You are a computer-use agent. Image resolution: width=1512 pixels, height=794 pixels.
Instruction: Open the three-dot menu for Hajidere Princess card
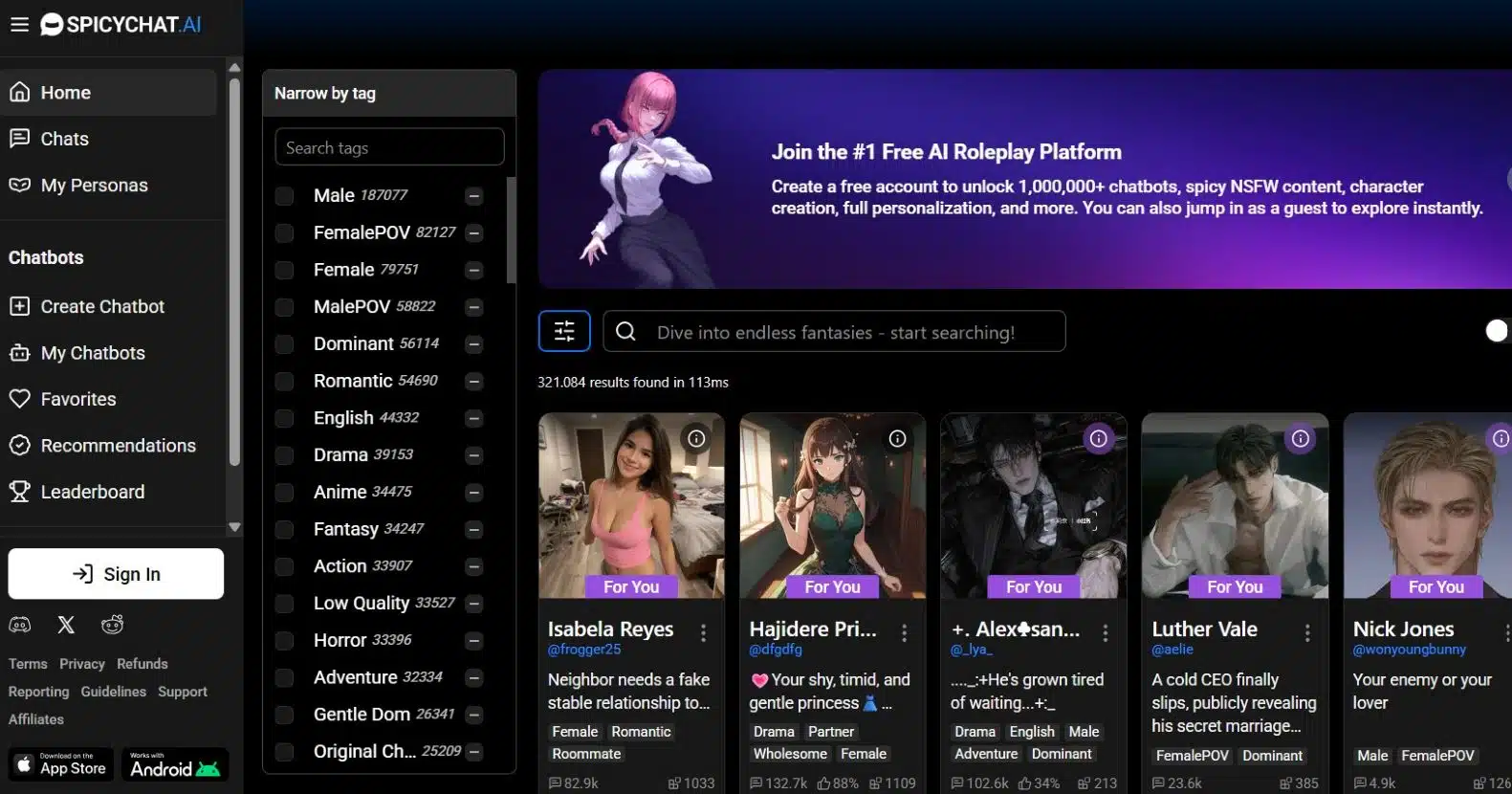[x=904, y=632]
